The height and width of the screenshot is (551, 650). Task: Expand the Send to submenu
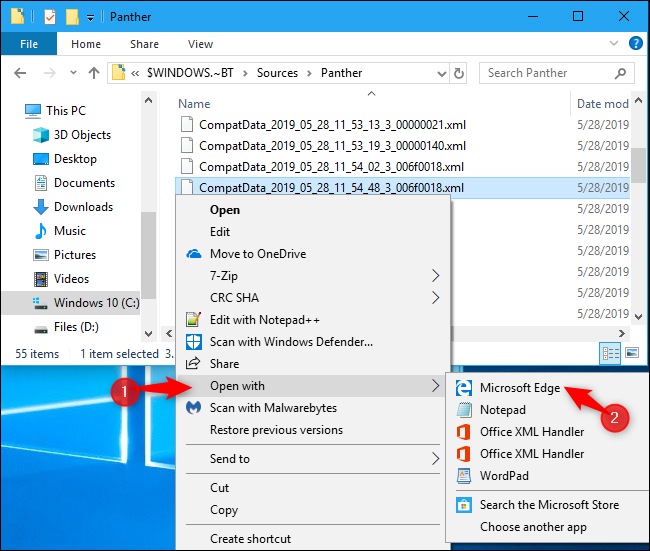(435, 459)
